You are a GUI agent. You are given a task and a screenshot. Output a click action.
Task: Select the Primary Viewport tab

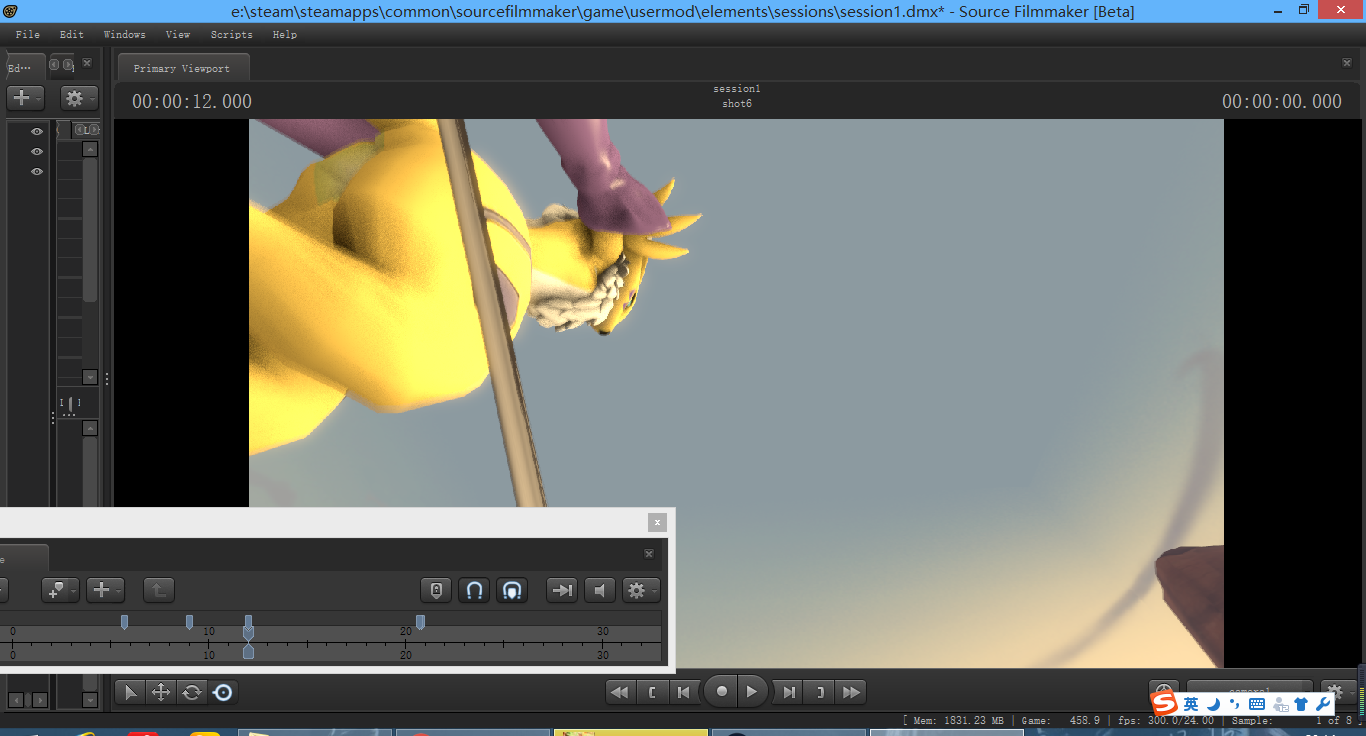point(183,68)
